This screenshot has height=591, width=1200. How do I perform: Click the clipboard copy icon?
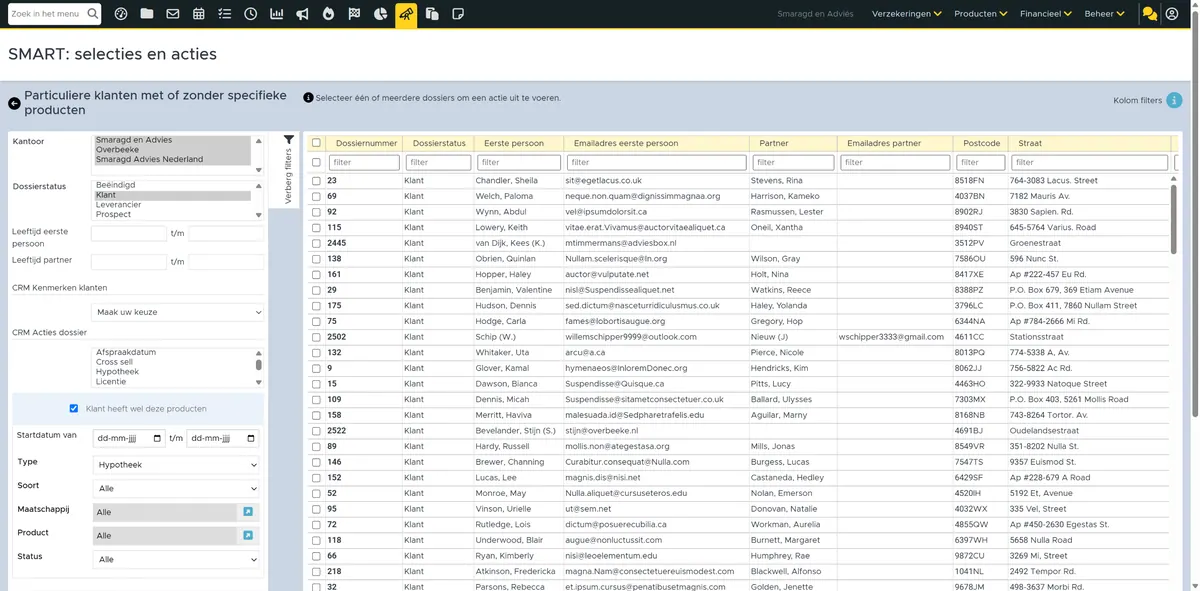click(432, 14)
